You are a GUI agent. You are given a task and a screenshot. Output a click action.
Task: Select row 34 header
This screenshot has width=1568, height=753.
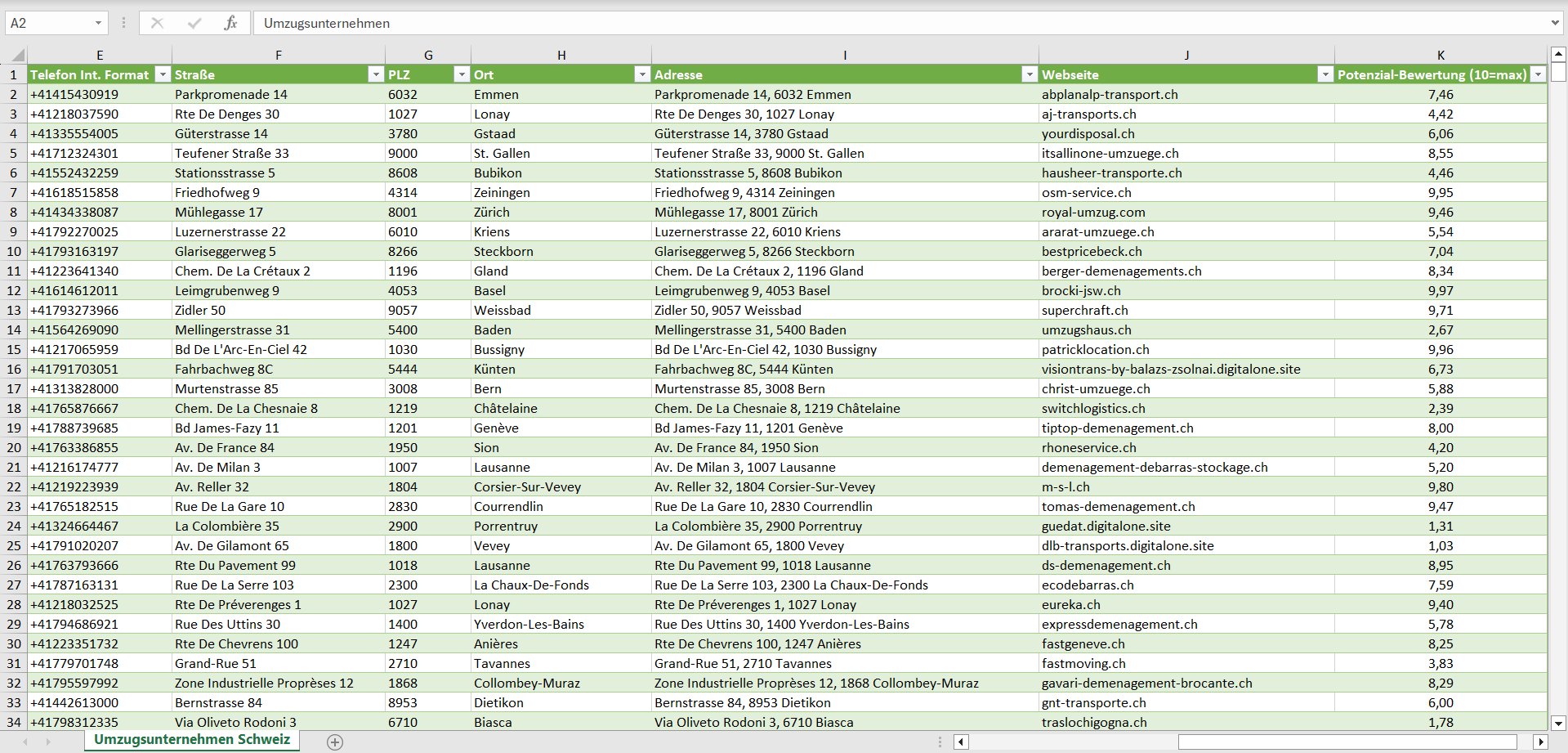14,722
